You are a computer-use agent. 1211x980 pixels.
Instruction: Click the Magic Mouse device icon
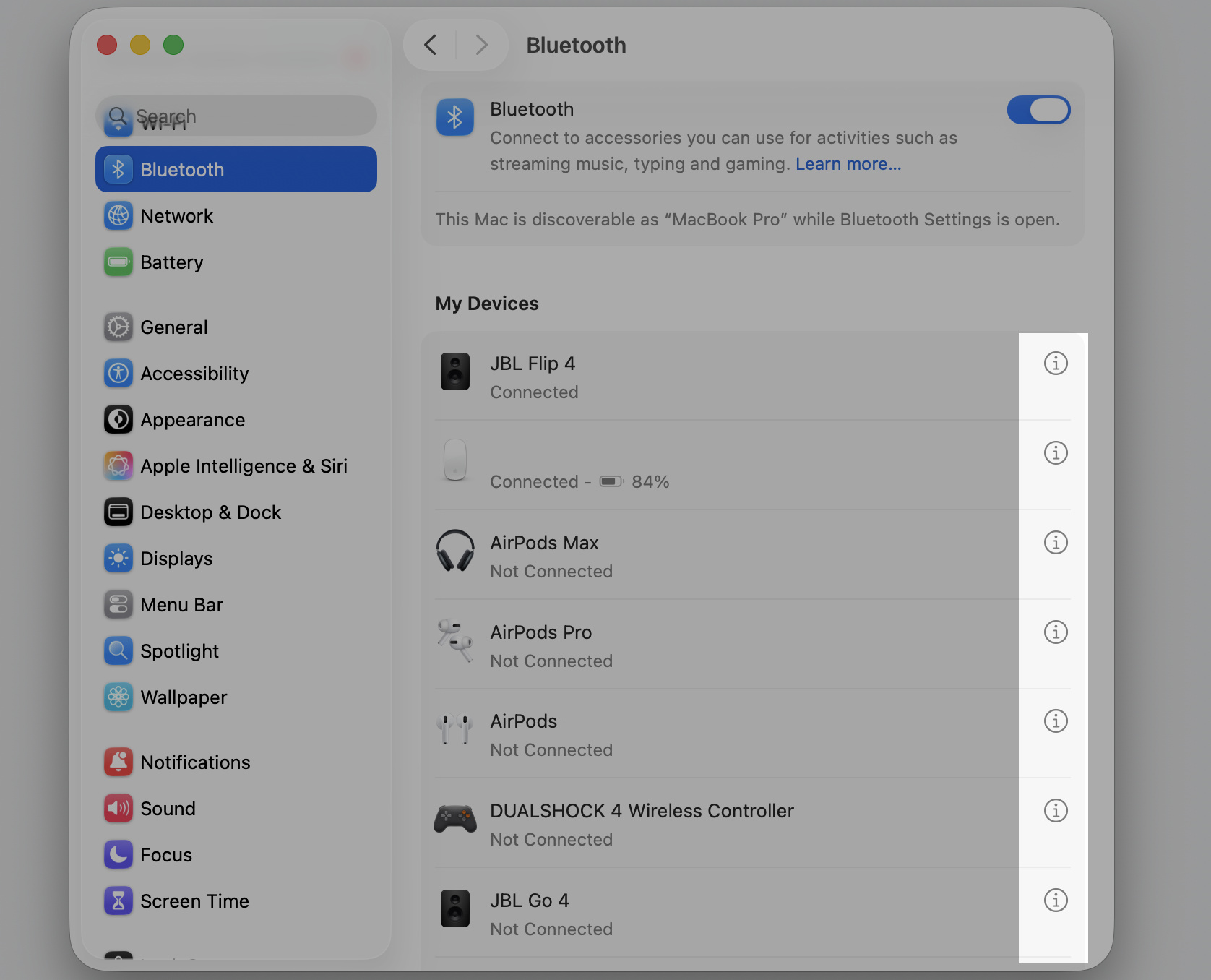point(455,460)
